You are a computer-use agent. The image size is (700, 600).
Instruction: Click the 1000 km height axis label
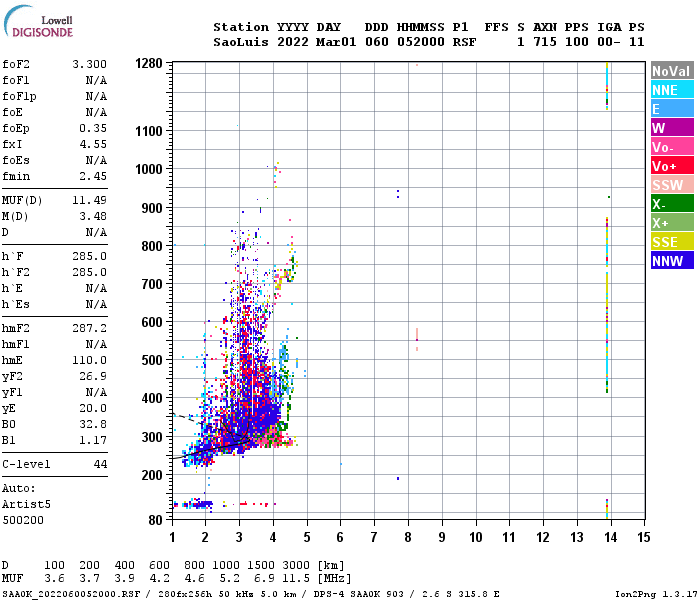(x=149, y=169)
